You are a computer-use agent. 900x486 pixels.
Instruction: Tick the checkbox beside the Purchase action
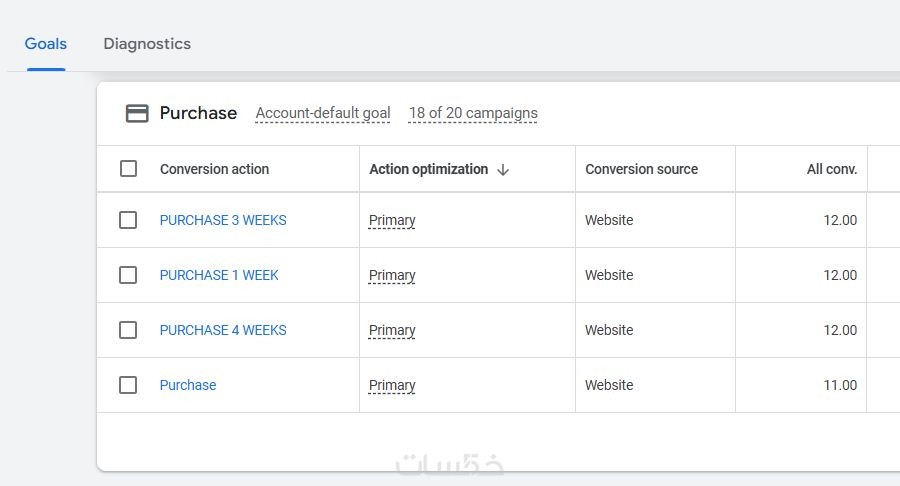point(128,385)
